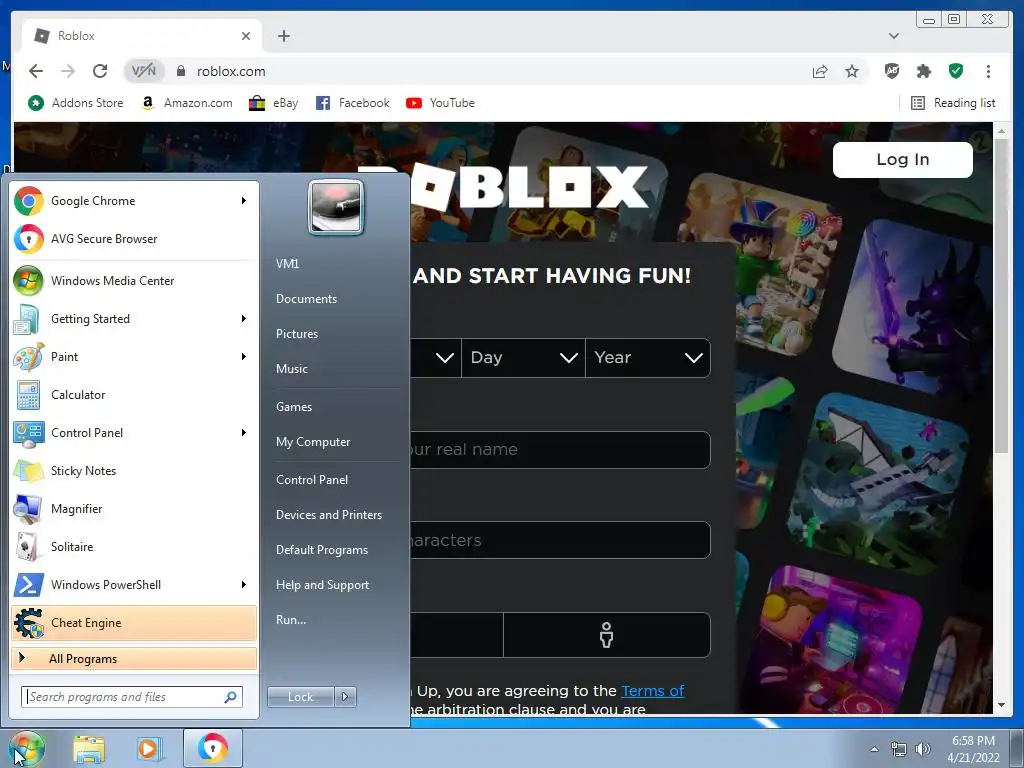Open Getting Started in Start menu

coord(134,319)
